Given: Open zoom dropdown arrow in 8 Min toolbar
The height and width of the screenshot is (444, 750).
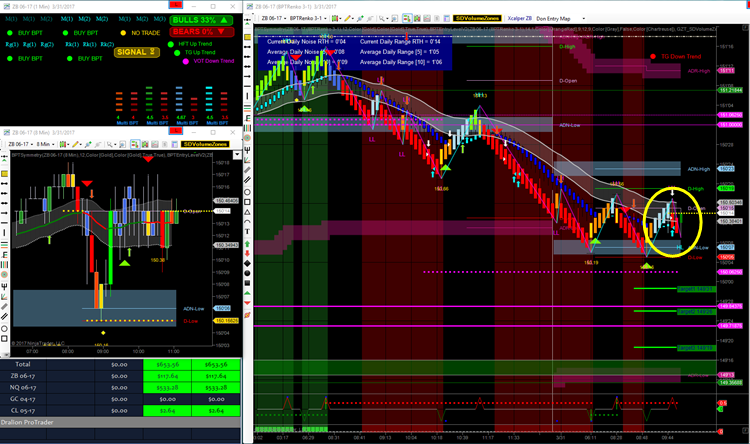Looking at the screenshot, I should [115, 144].
